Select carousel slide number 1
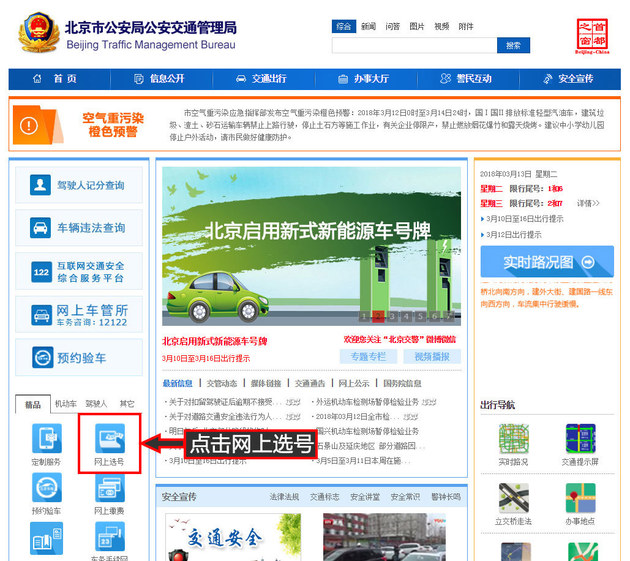Image resolution: width=630 pixels, height=561 pixels. 364,317
